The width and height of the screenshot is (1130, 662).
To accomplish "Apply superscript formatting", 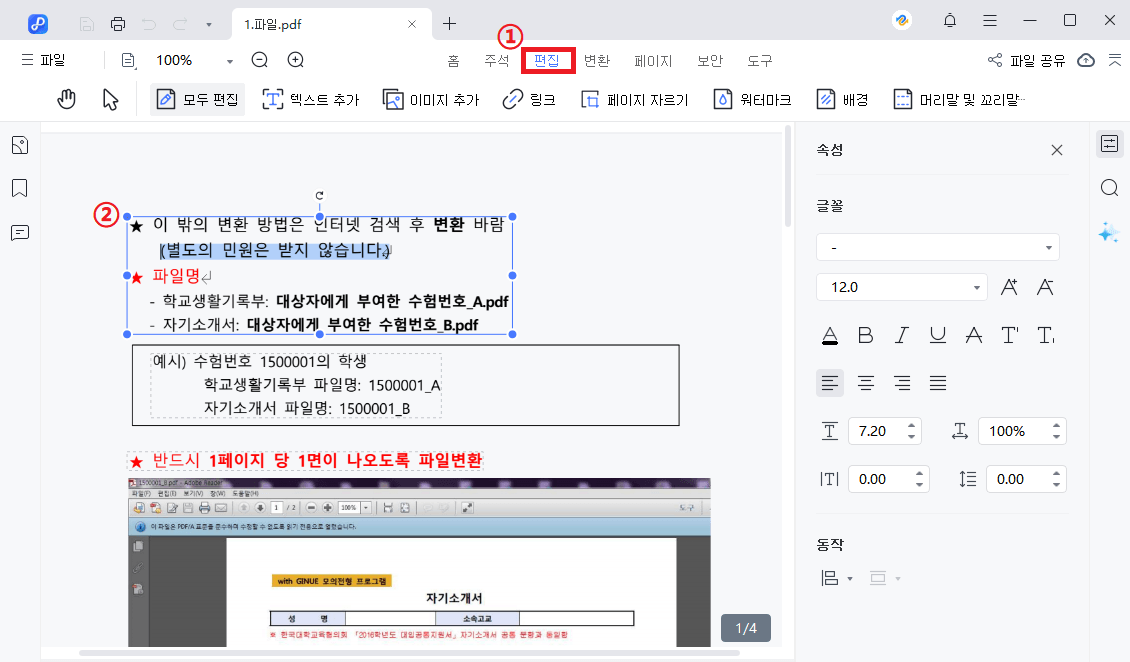I will [x=1010, y=335].
